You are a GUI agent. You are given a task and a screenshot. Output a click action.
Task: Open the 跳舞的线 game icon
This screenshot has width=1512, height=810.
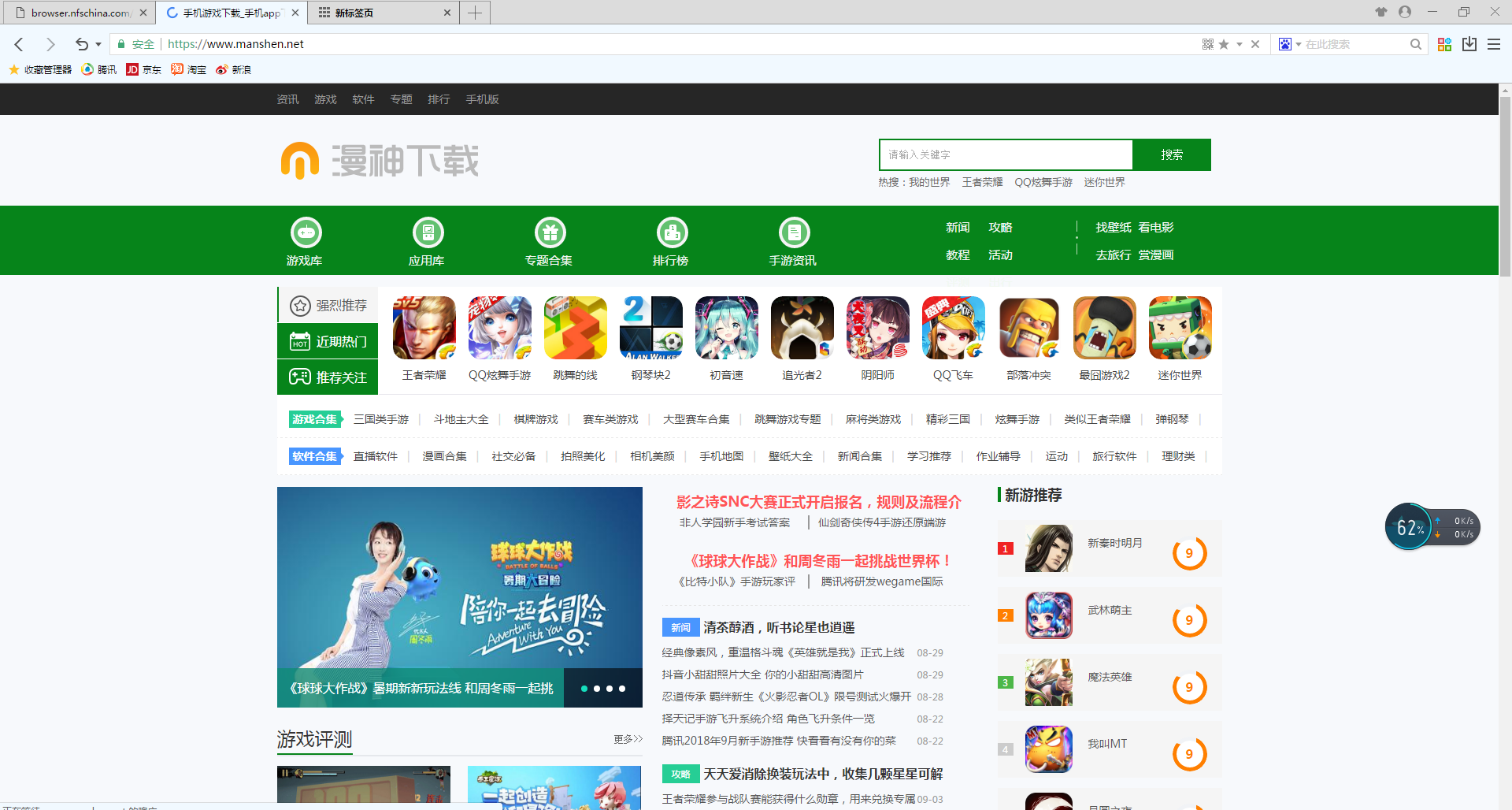(x=576, y=328)
